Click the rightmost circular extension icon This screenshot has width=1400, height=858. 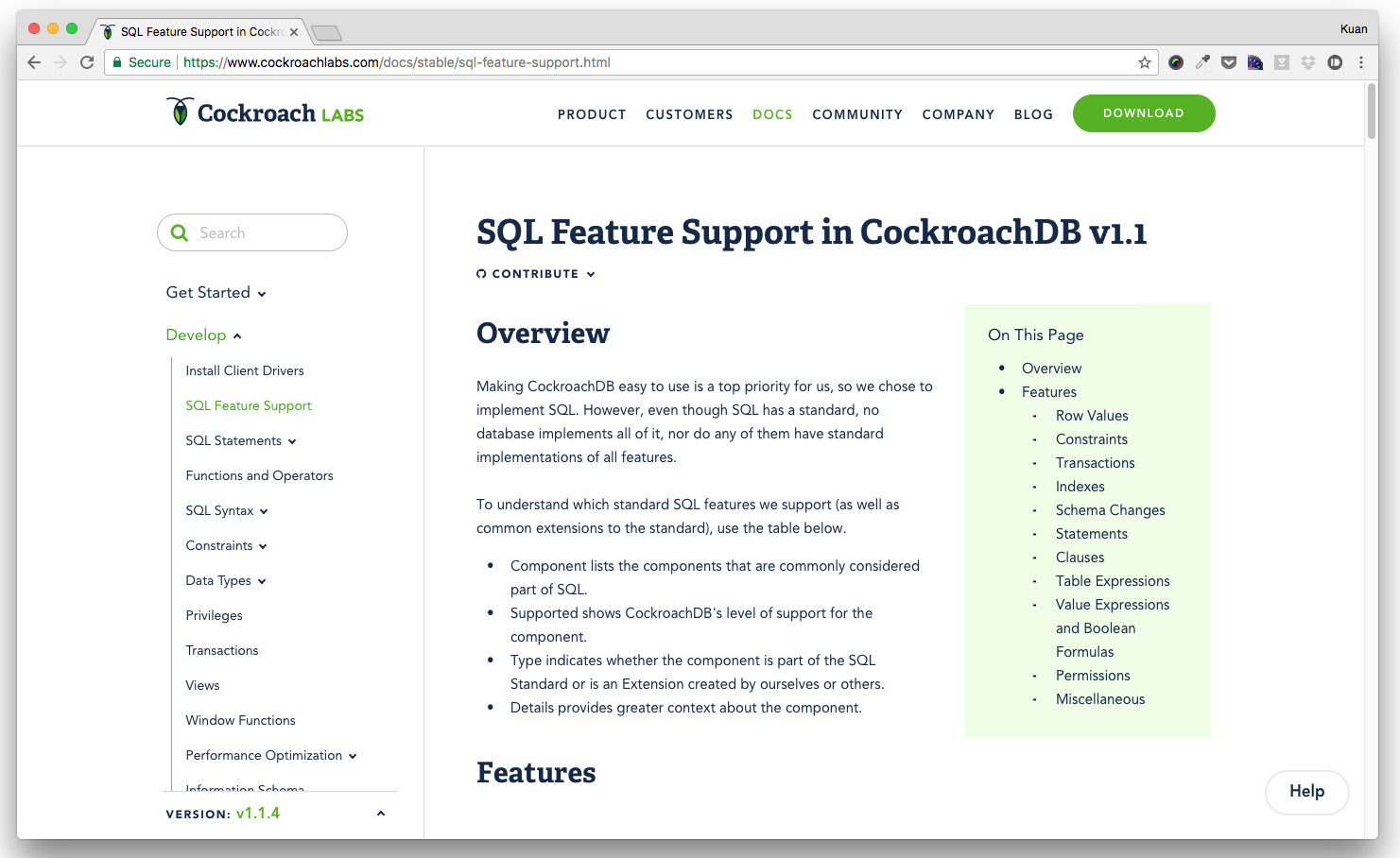coord(1335,62)
